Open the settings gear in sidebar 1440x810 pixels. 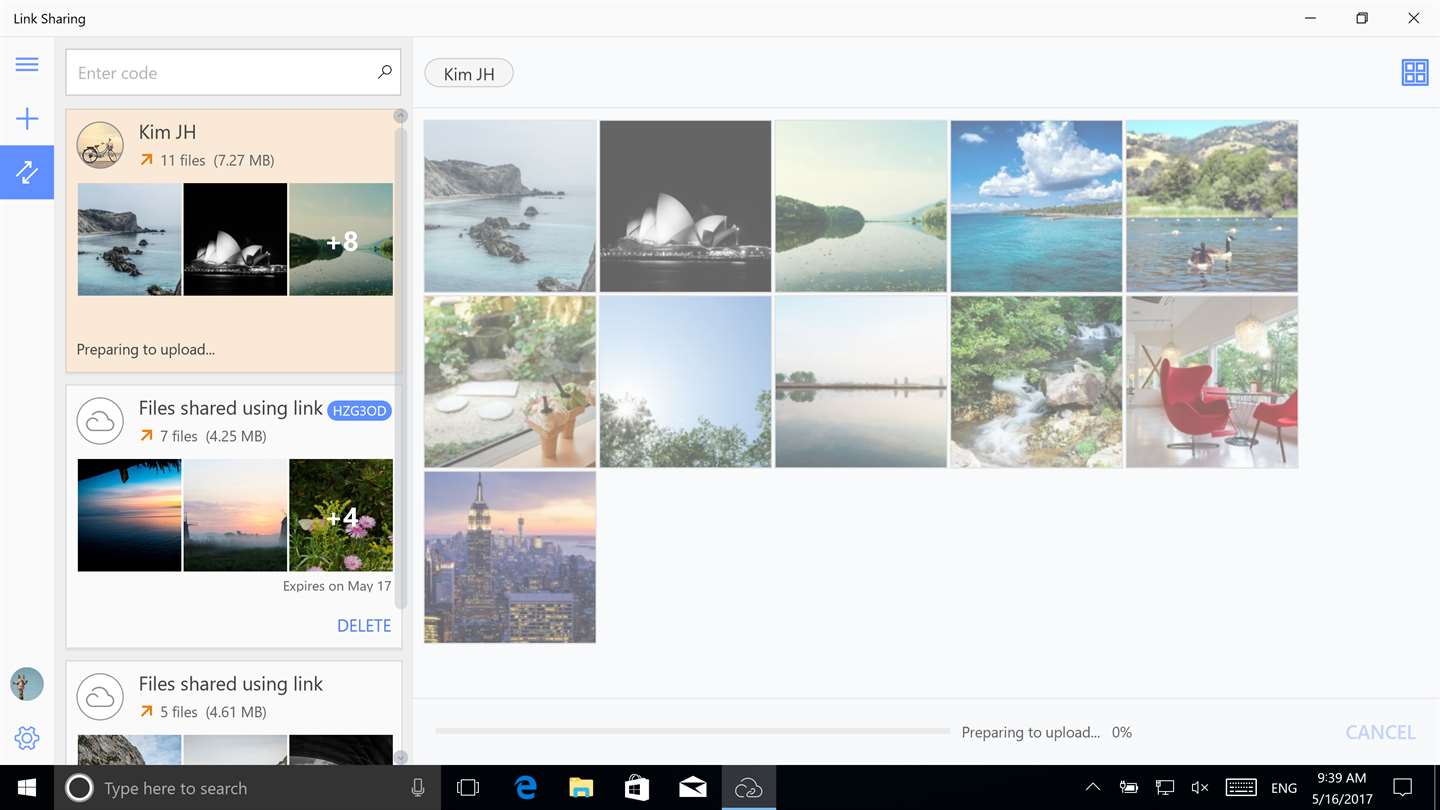coord(27,738)
